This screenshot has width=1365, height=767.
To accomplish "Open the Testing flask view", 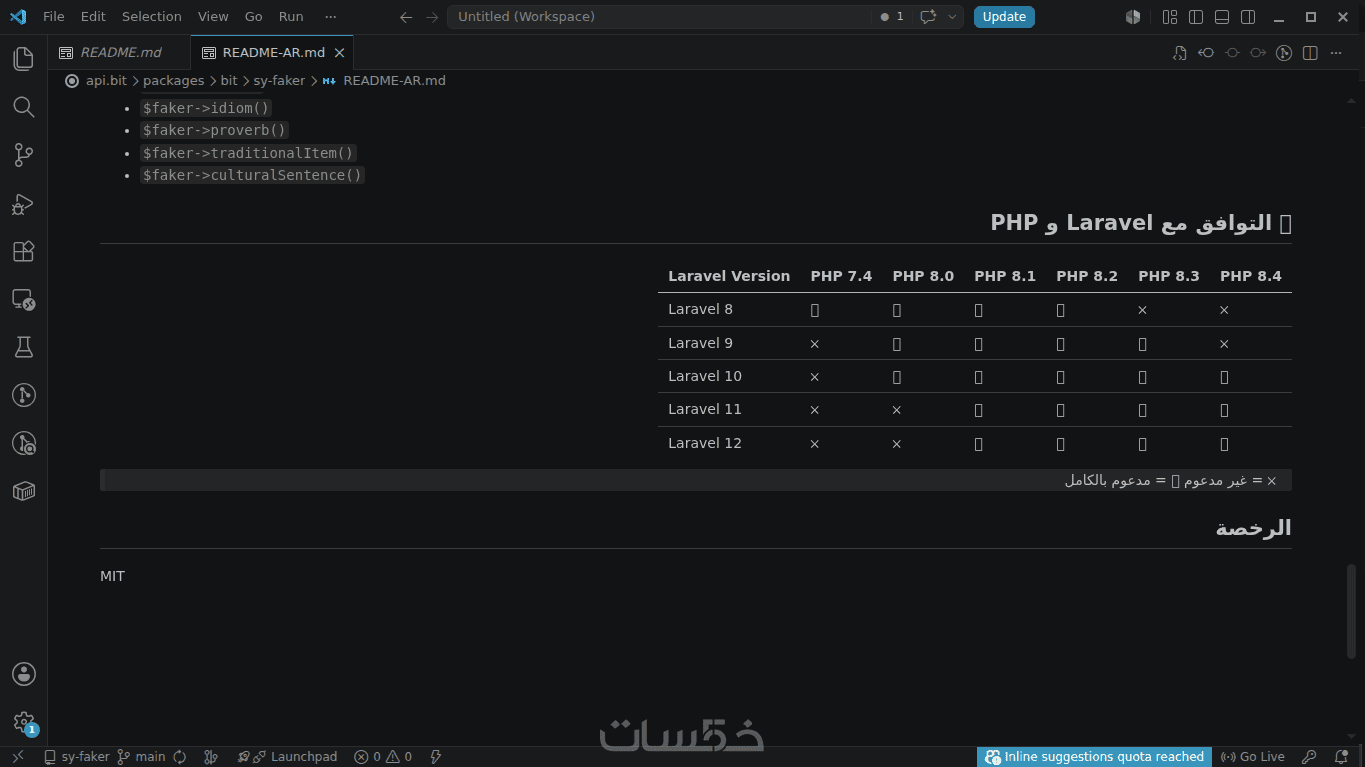I will coord(23,347).
